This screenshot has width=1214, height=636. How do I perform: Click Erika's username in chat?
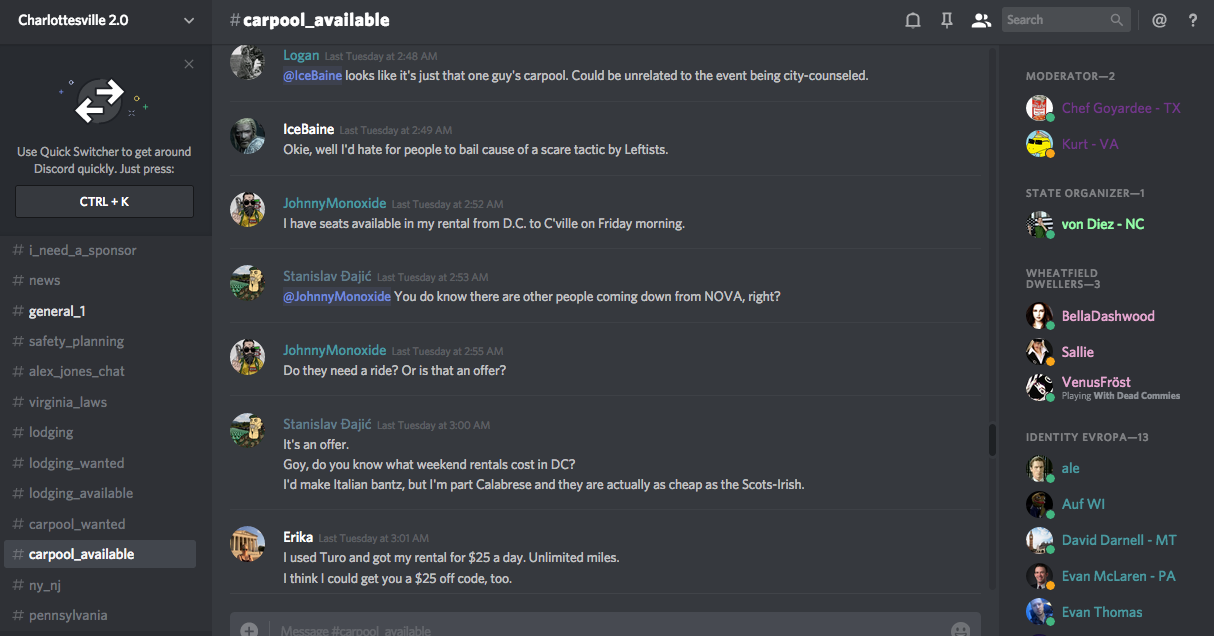click(x=298, y=537)
